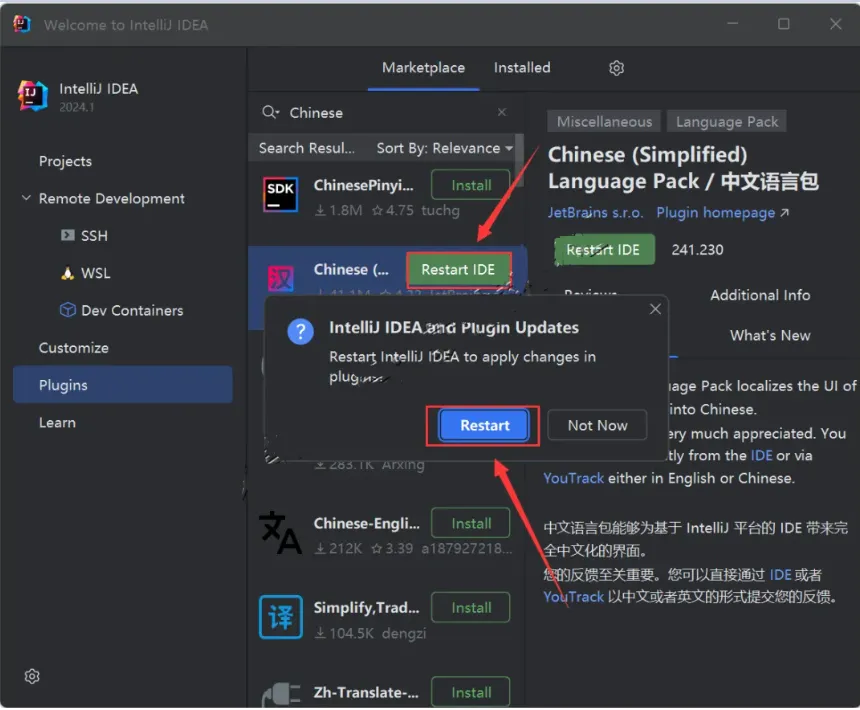Open the Sort By Relevance dropdown
Screen dimensions: 860x710
tap(444, 148)
